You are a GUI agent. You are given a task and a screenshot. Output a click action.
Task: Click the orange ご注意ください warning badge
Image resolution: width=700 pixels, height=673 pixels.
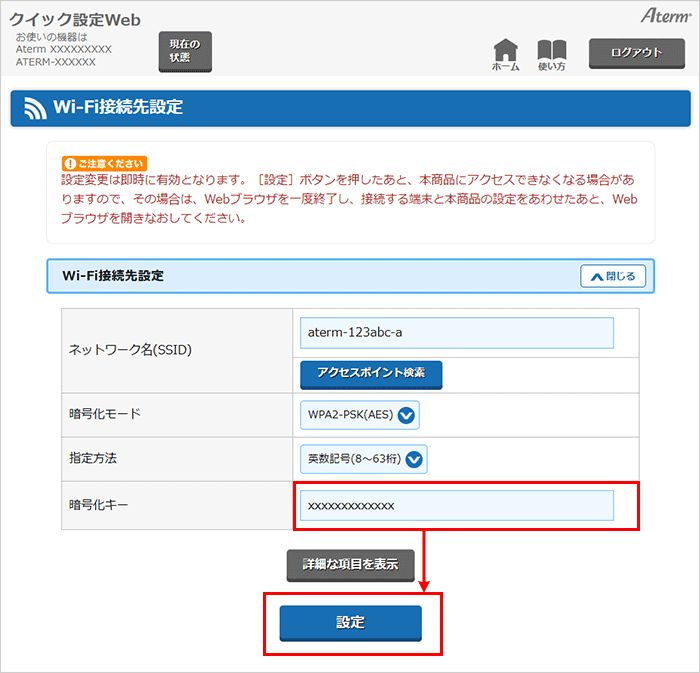104,163
